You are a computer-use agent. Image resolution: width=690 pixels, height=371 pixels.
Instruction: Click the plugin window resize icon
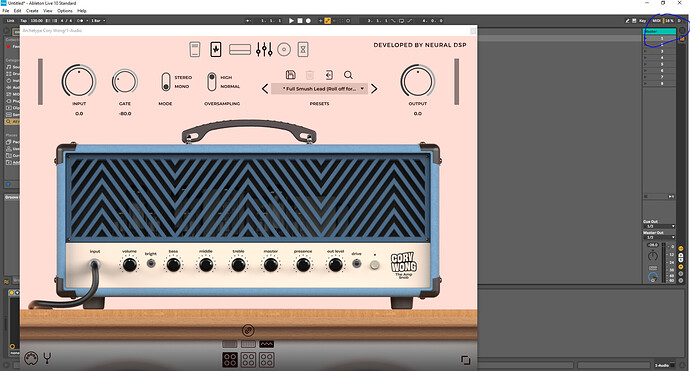click(x=465, y=360)
